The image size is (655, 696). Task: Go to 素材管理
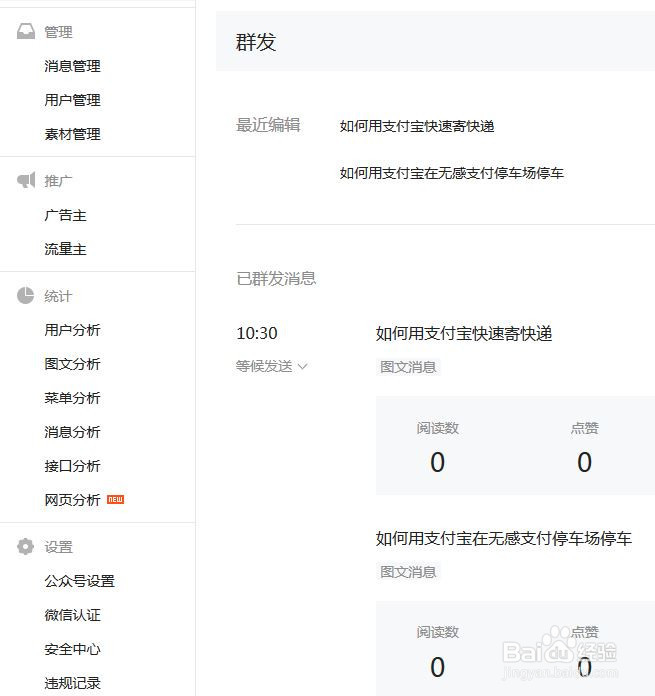(72, 134)
